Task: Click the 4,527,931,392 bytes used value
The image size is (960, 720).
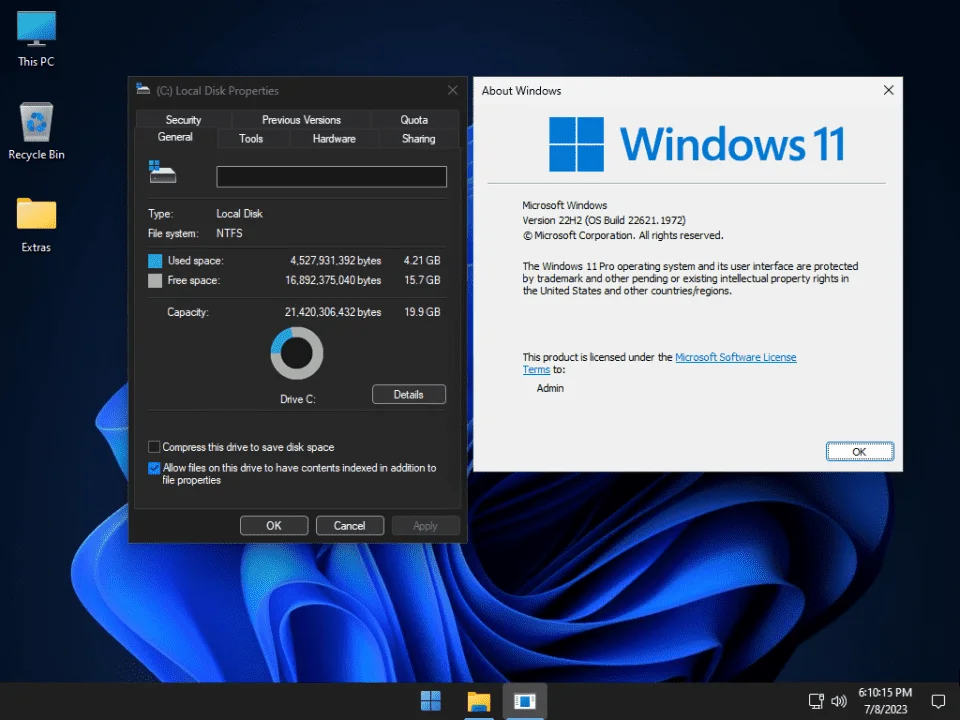Action: click(x=336, y=261)
